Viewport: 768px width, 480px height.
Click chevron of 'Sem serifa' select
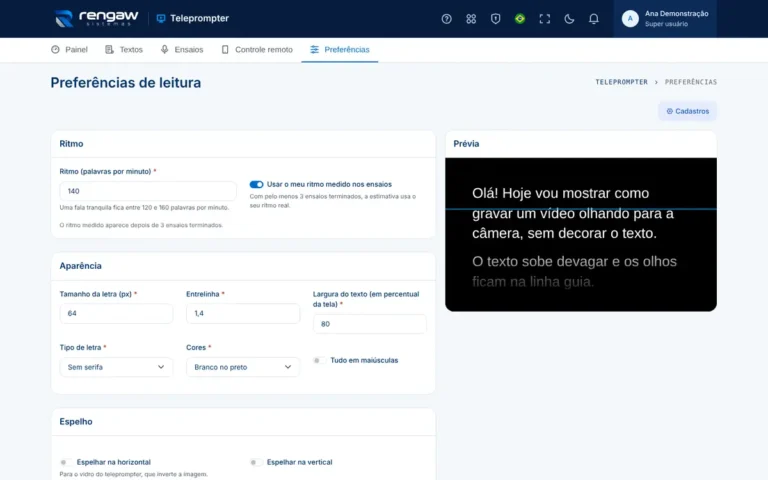161,367
